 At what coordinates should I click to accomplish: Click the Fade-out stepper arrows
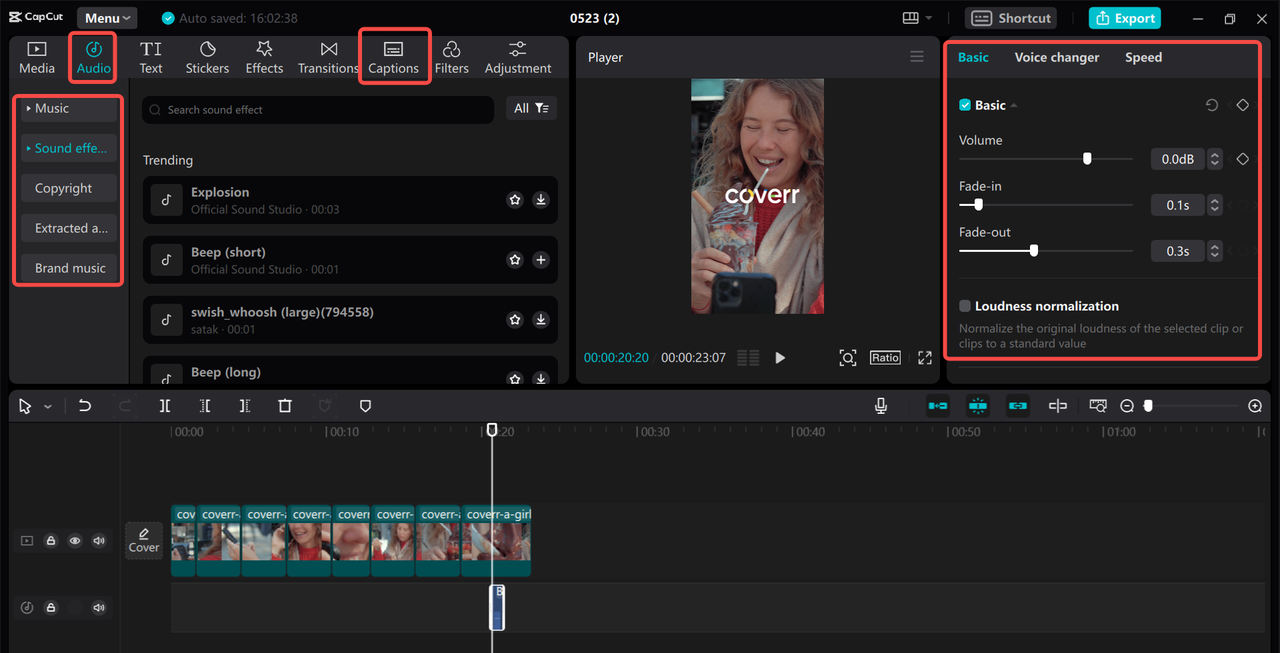[1215, 251]
